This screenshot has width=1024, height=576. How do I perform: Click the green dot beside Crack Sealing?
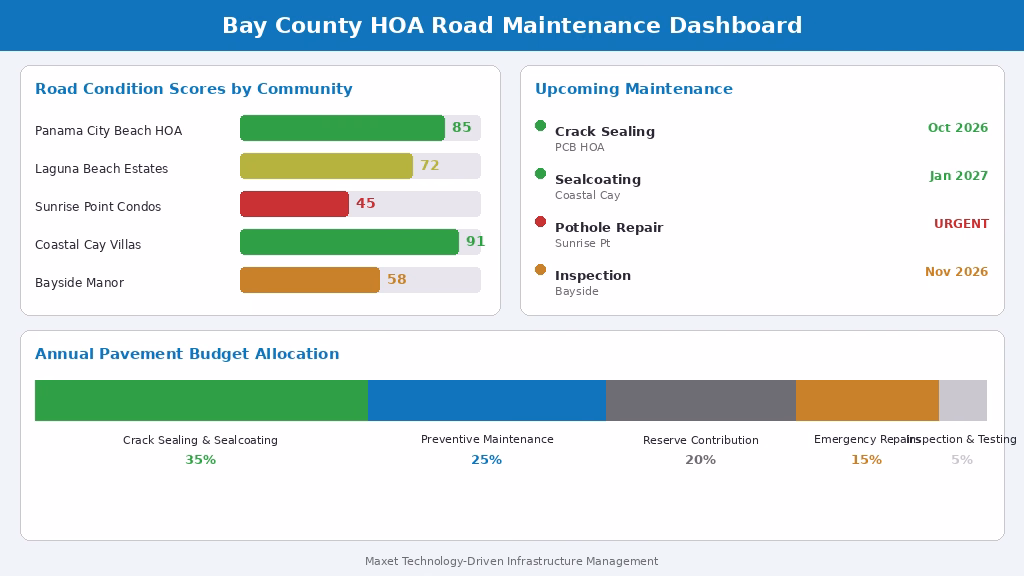(540, 125)
